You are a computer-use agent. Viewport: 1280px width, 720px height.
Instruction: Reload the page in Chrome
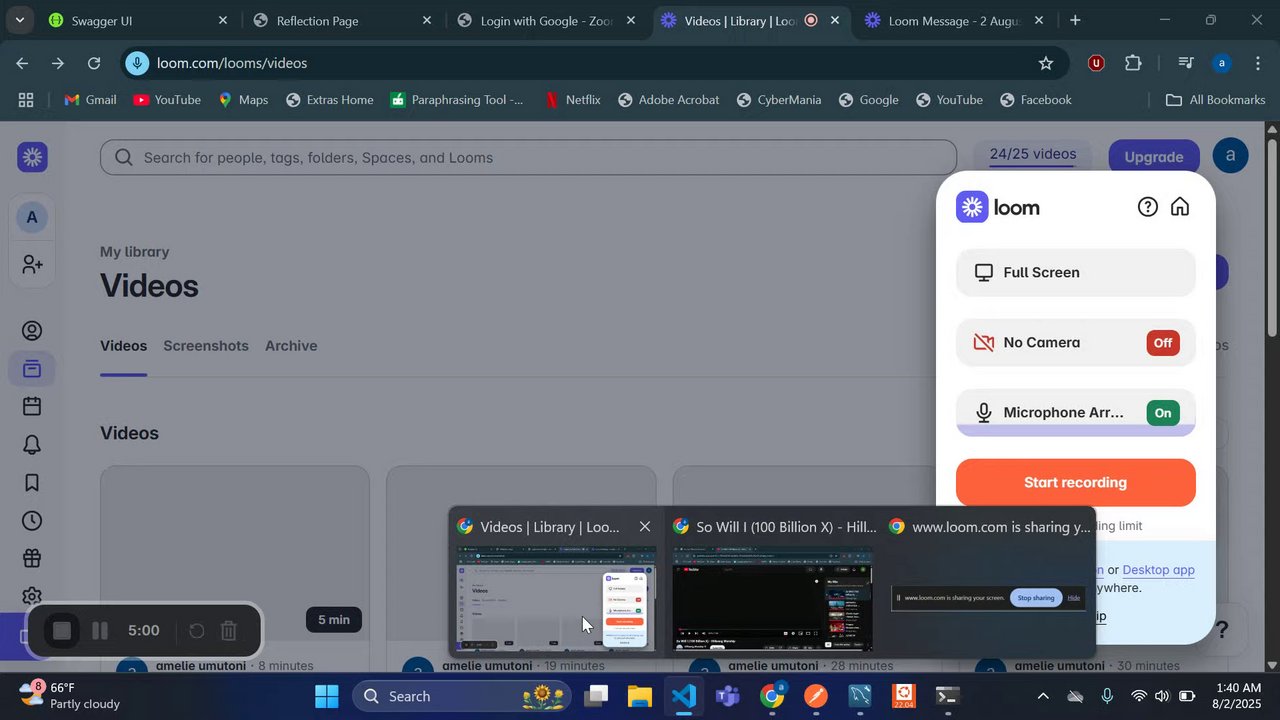tap(94, 63)
